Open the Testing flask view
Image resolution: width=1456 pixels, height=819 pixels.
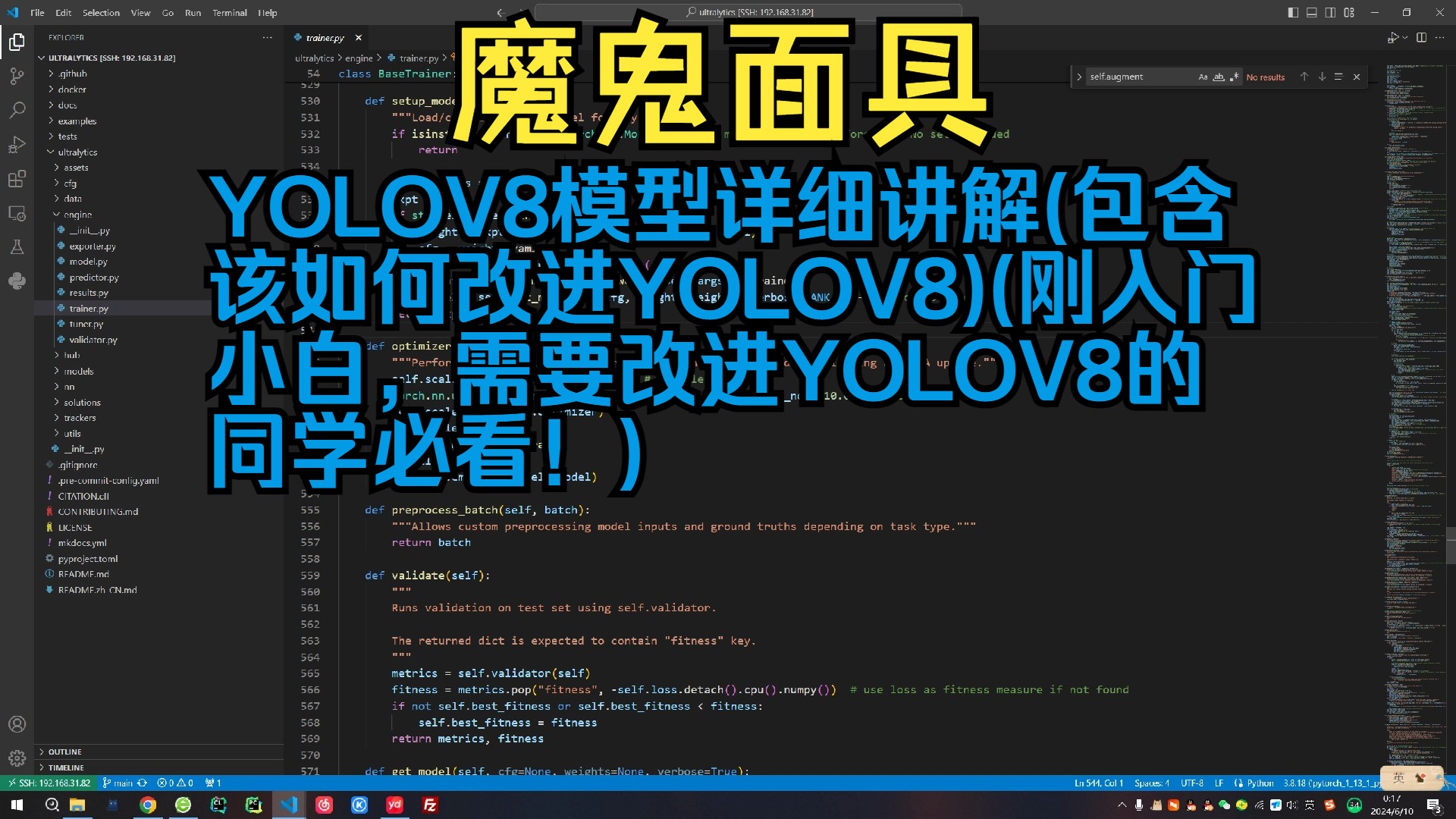coord(17,247)
